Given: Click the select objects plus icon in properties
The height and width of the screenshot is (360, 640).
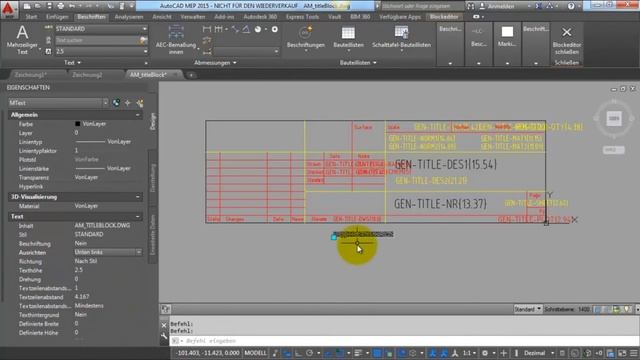Looking at the screenshot, I should [x=128, y=103].
